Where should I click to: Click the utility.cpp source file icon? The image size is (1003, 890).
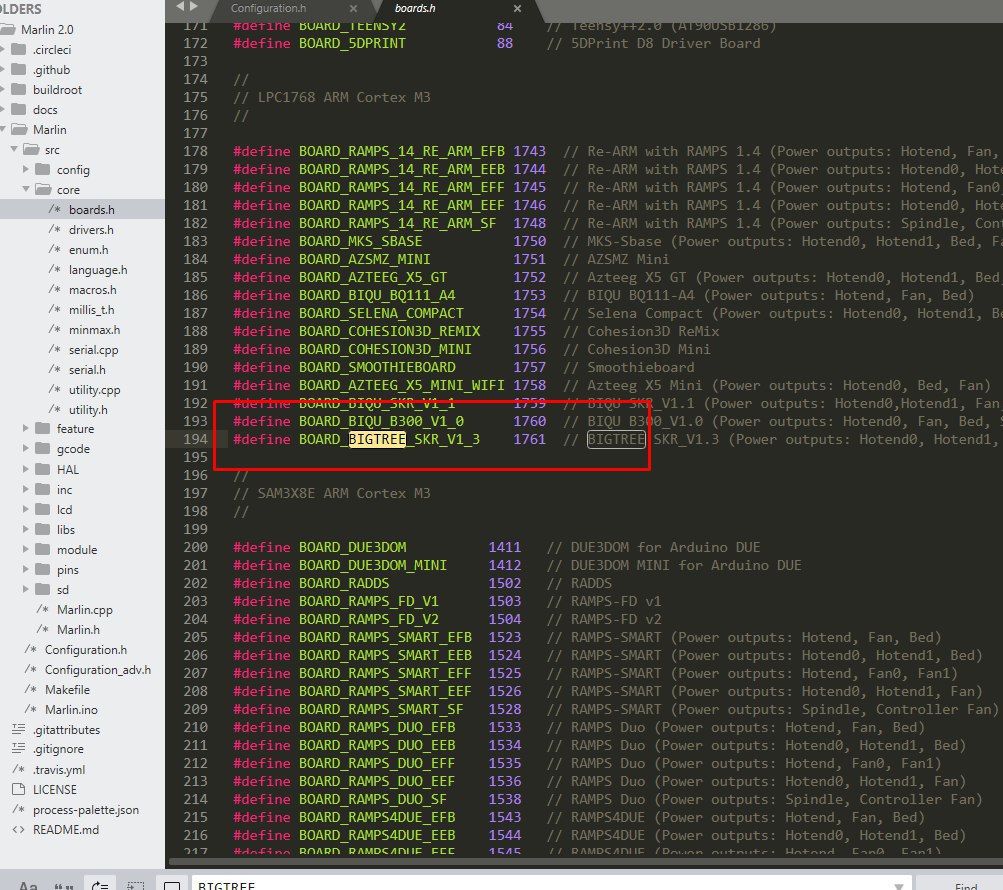55,390
